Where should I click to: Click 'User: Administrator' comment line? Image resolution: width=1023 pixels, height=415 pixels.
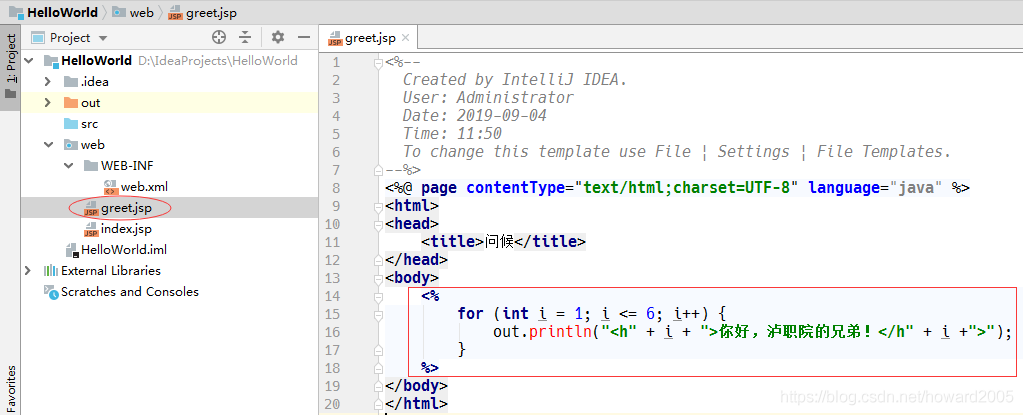(488, 98)
